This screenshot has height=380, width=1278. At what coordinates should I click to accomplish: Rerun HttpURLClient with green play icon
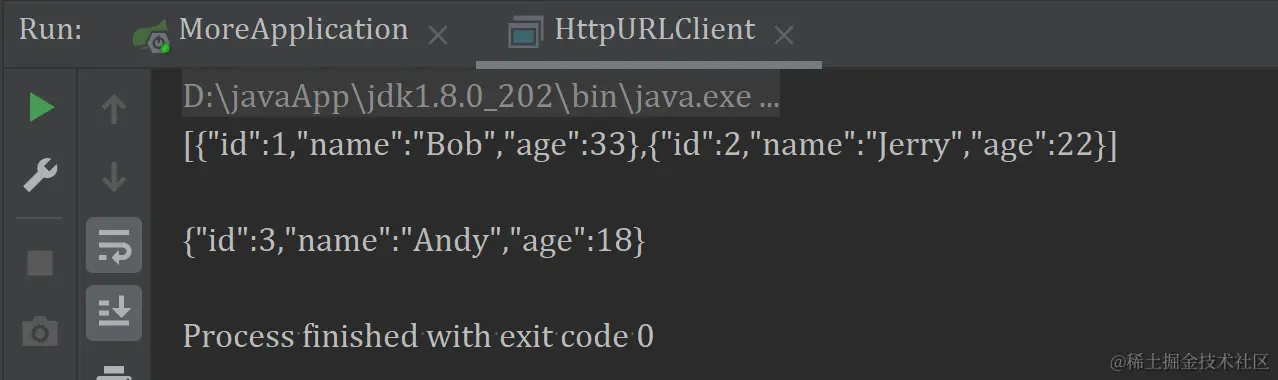click(41, 108)
